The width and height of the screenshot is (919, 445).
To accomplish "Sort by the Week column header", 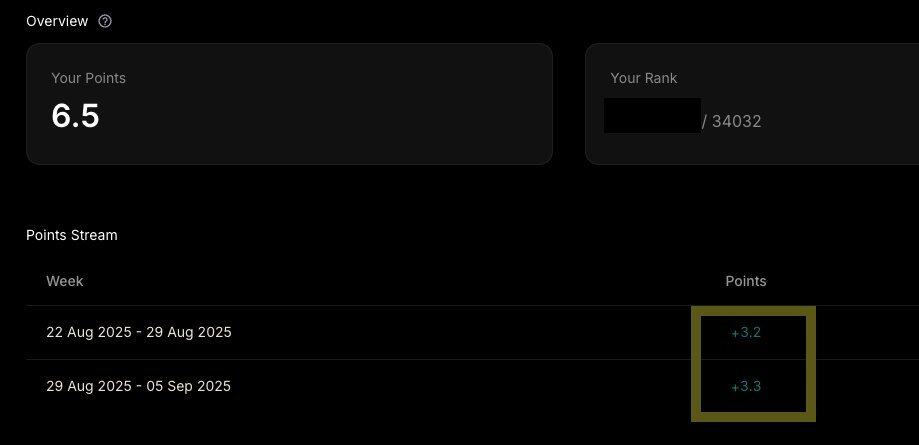I will point(64,281).
